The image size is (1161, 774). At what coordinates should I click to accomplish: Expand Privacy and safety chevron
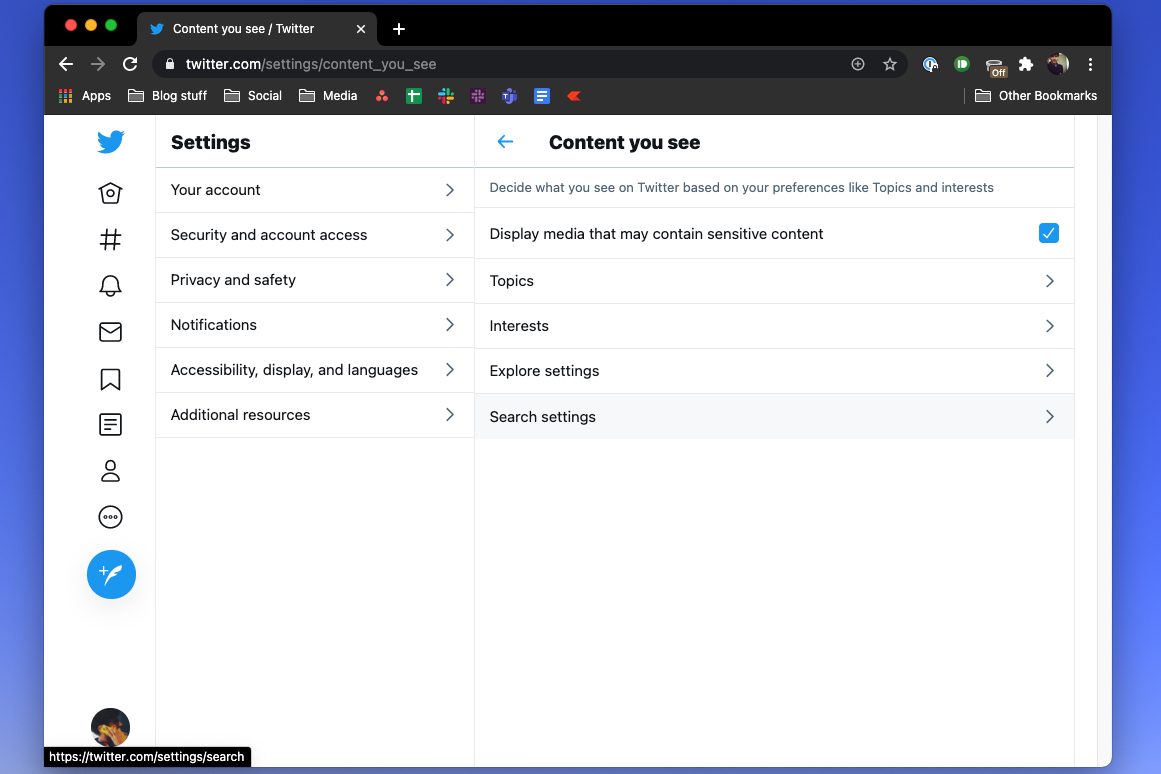(x=449, y=279)
